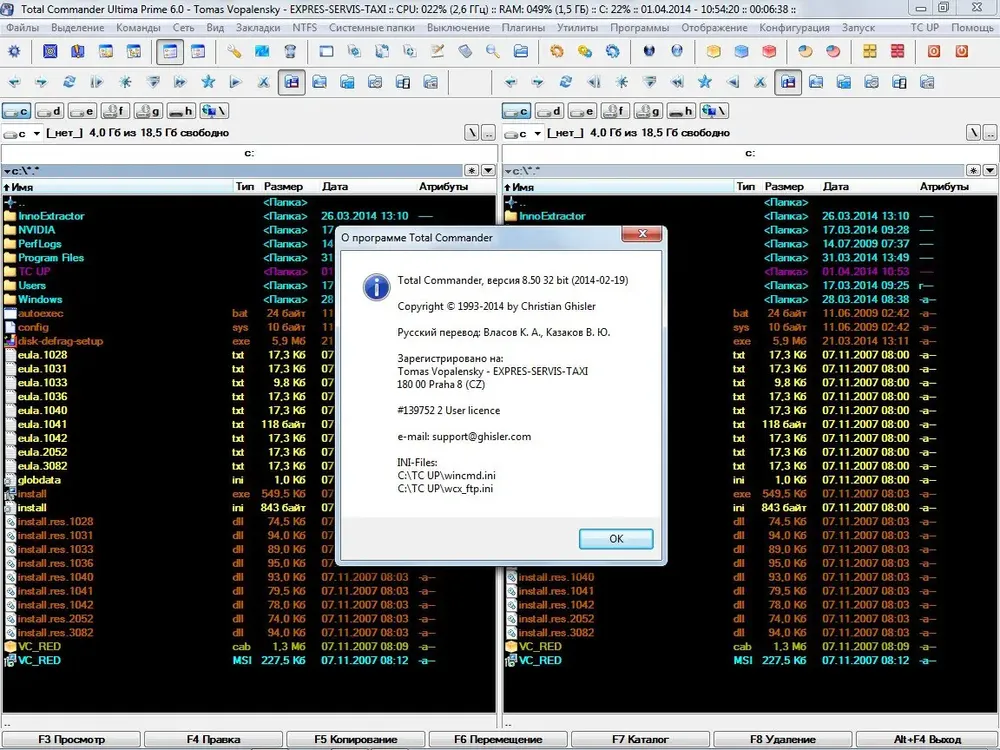Open the Плагины menu
Viewport: 1000px width, 750px height.
(x=523, y=27)
